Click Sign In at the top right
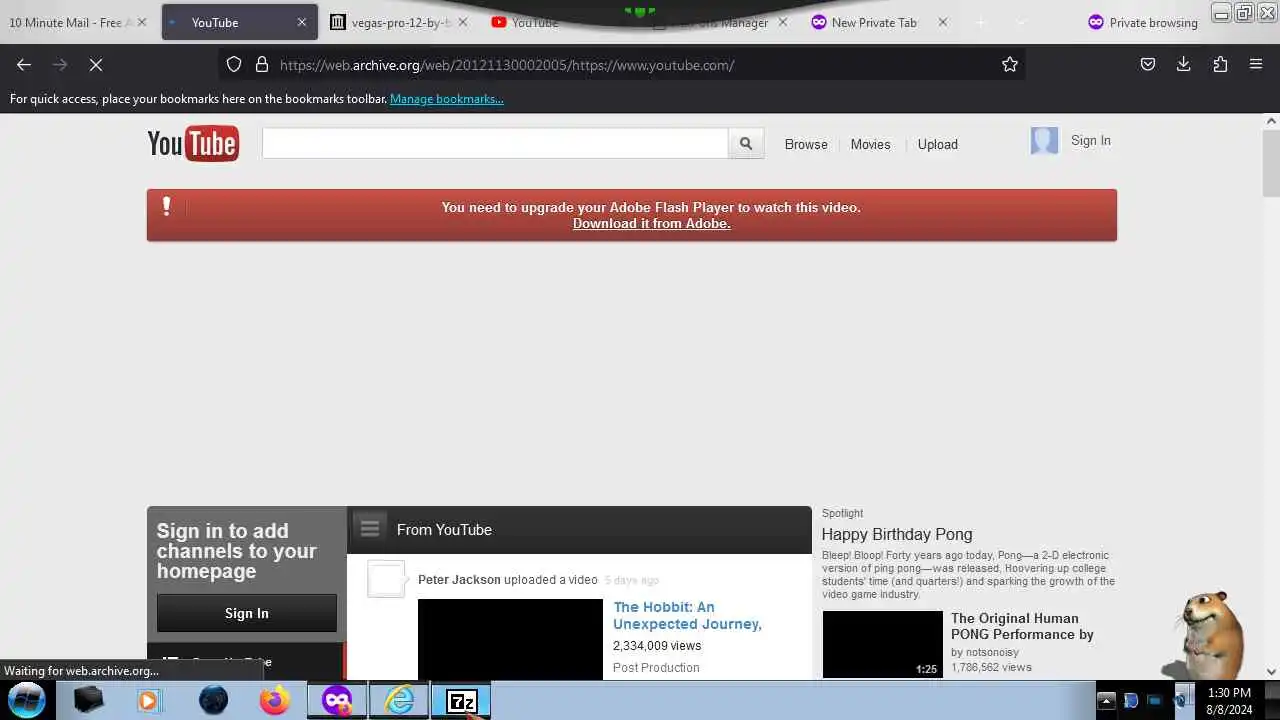Screen dimensions: 1280x720 (x=1091, y=141)
